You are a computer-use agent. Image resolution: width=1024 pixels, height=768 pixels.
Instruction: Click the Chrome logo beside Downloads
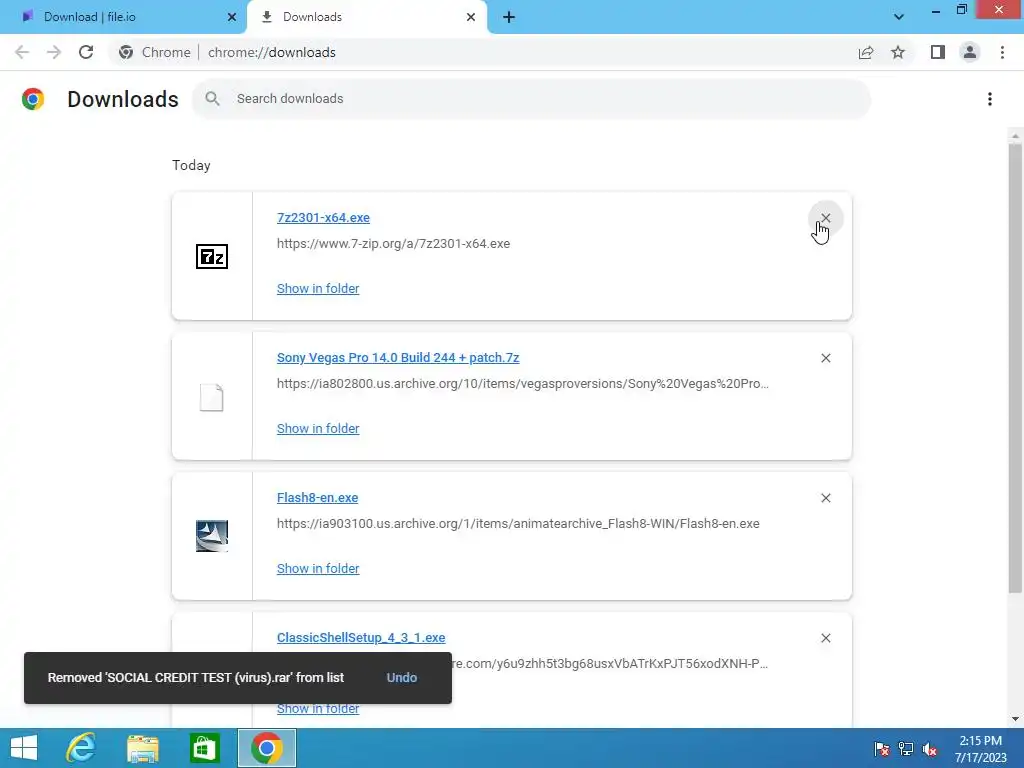tap(33, 99)
